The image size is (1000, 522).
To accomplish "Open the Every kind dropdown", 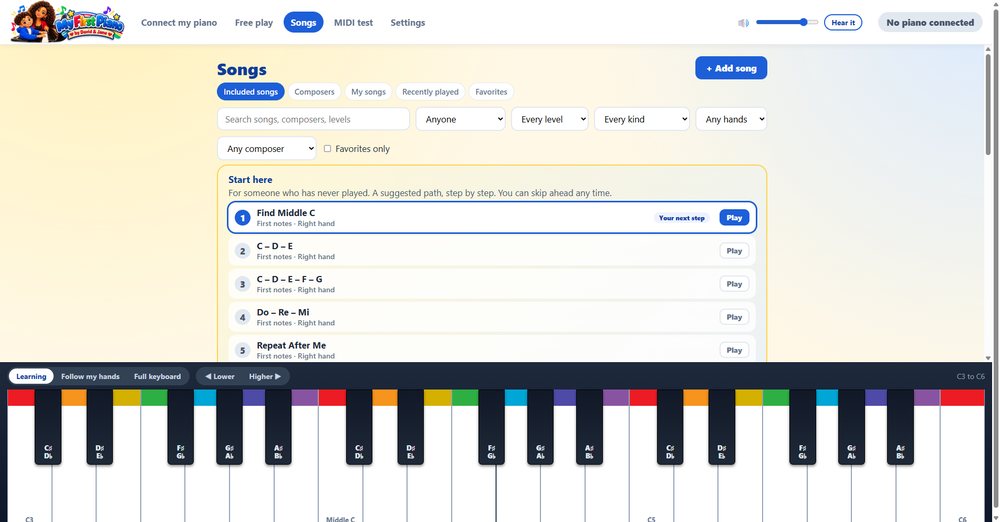I will point(642,119).
